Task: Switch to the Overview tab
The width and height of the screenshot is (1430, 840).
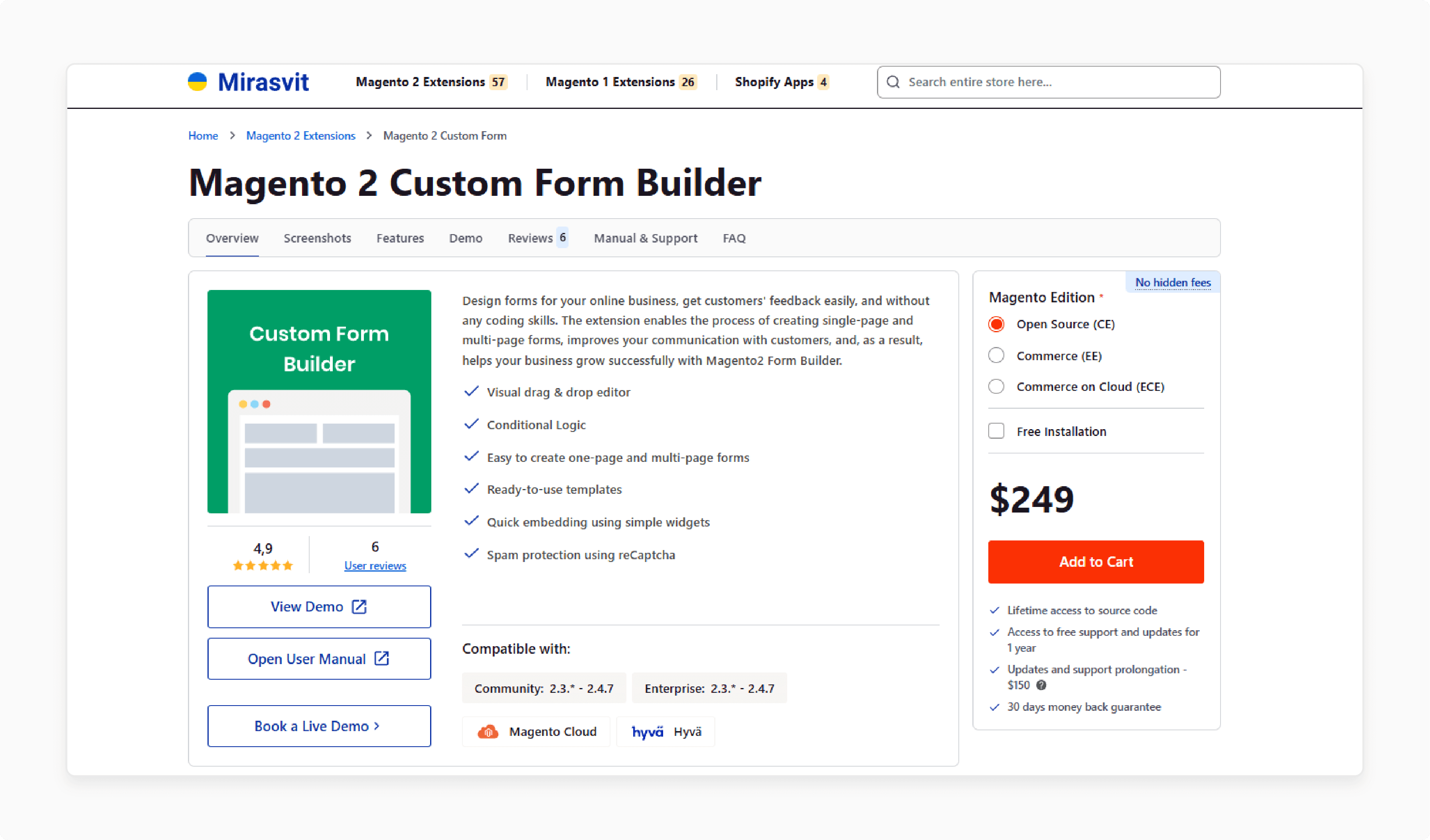Action: pyautogui.click(x=232, y=238)
